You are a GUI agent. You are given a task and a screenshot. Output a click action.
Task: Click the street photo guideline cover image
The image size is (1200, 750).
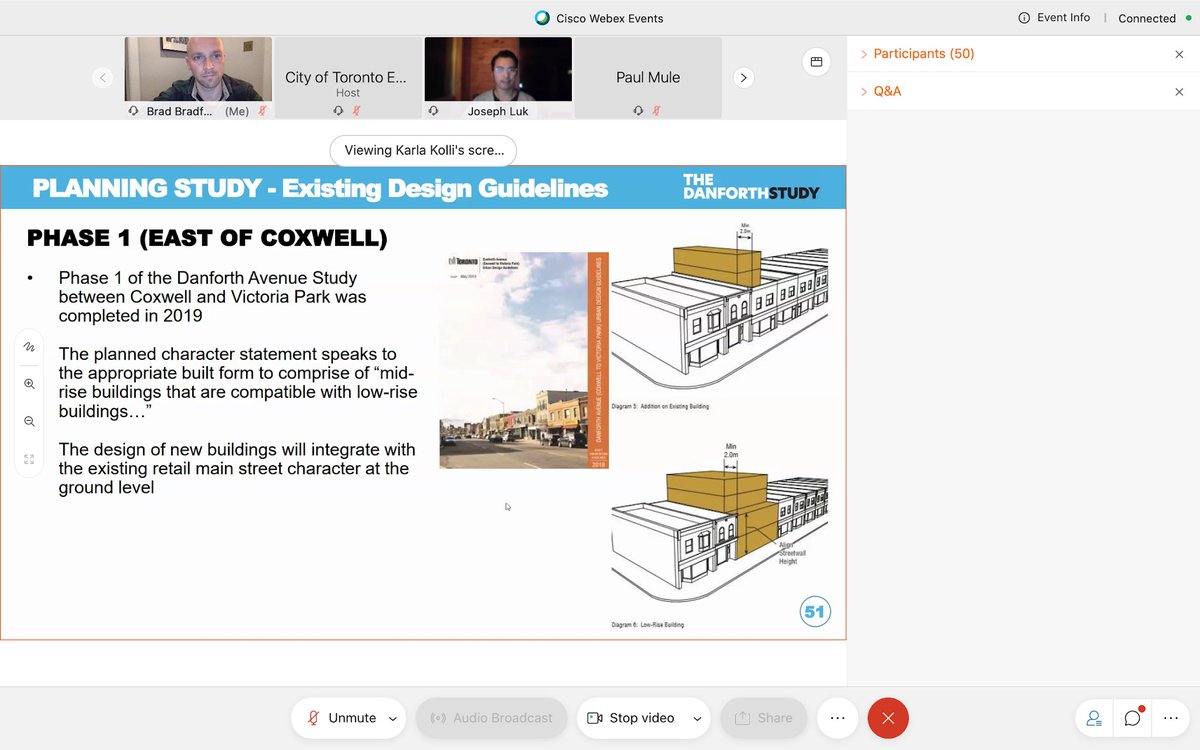(524, 360)
